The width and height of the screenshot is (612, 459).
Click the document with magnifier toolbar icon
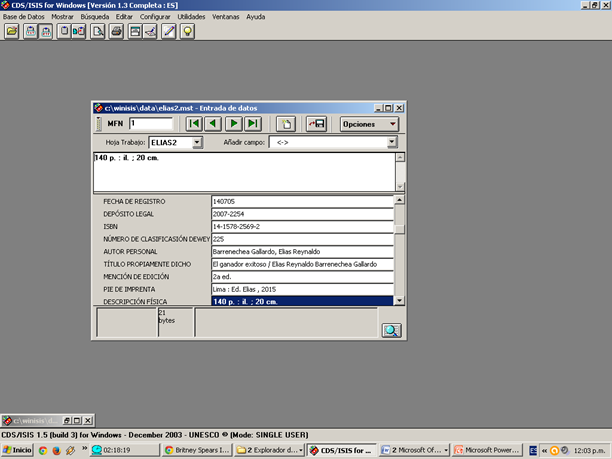coord(98,31)
